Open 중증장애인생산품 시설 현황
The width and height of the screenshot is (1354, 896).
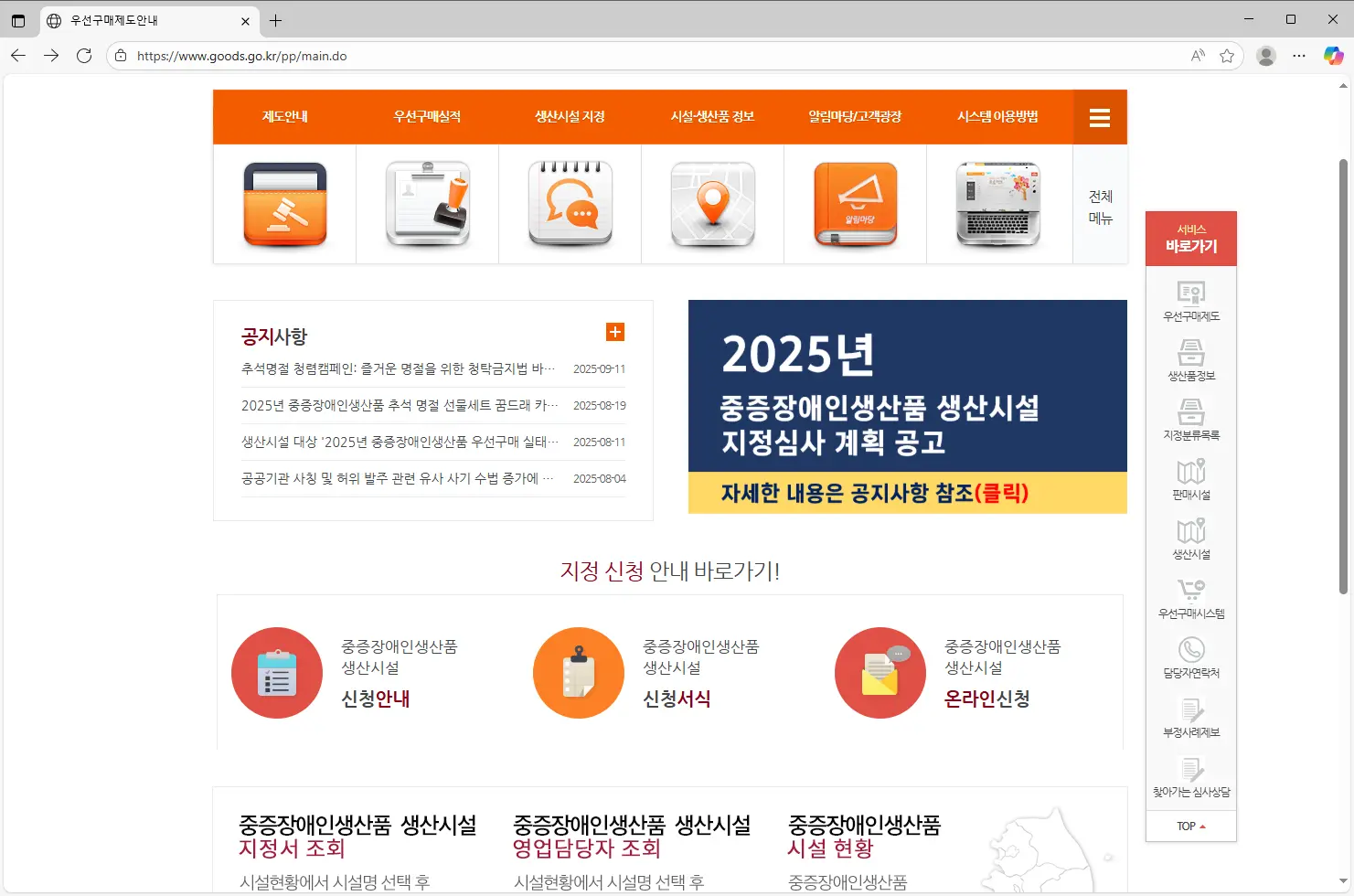[864, 836]
